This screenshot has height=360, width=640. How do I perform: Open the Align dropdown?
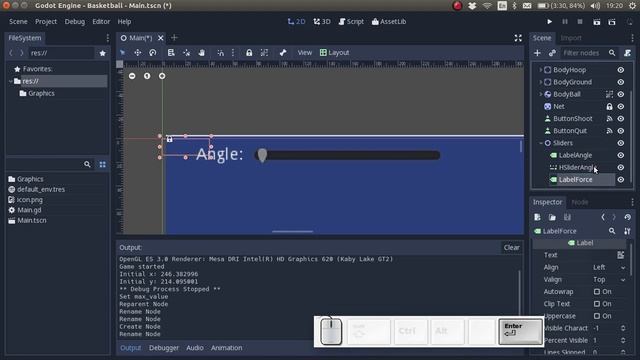[609, 267]
